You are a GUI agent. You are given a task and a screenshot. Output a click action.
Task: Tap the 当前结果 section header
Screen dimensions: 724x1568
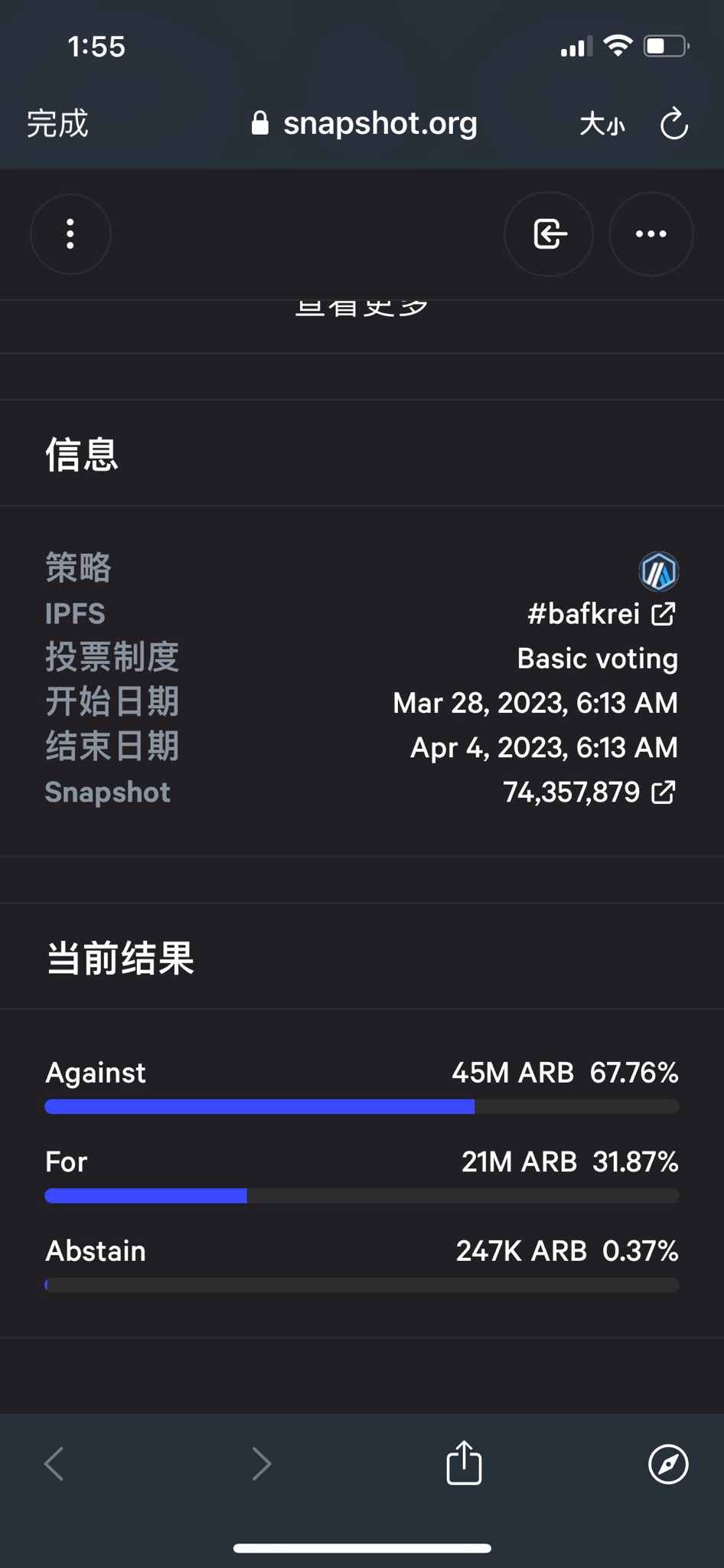pos(120,958)
